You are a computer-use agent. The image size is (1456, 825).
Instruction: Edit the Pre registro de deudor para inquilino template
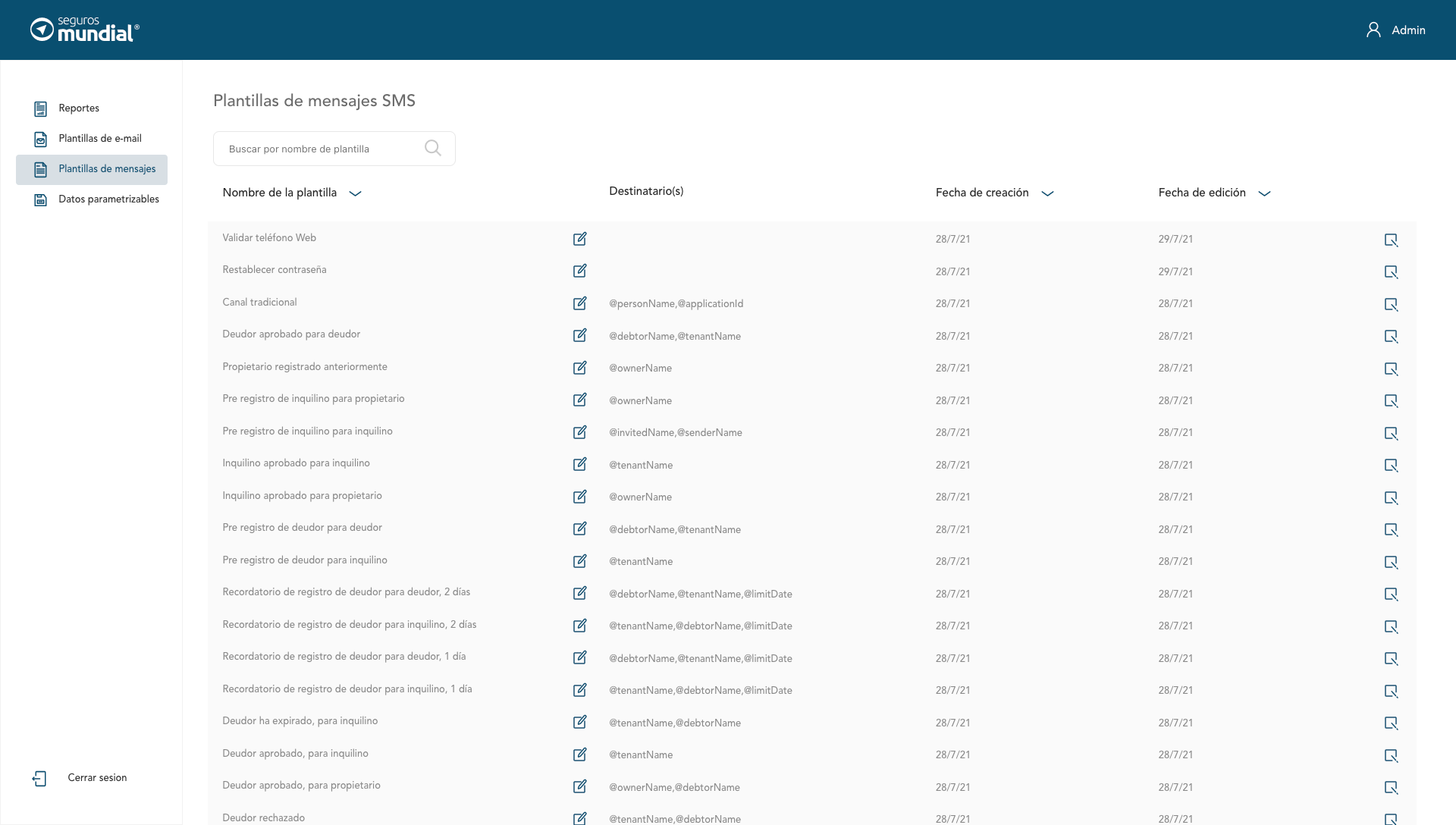click(579, 561)
